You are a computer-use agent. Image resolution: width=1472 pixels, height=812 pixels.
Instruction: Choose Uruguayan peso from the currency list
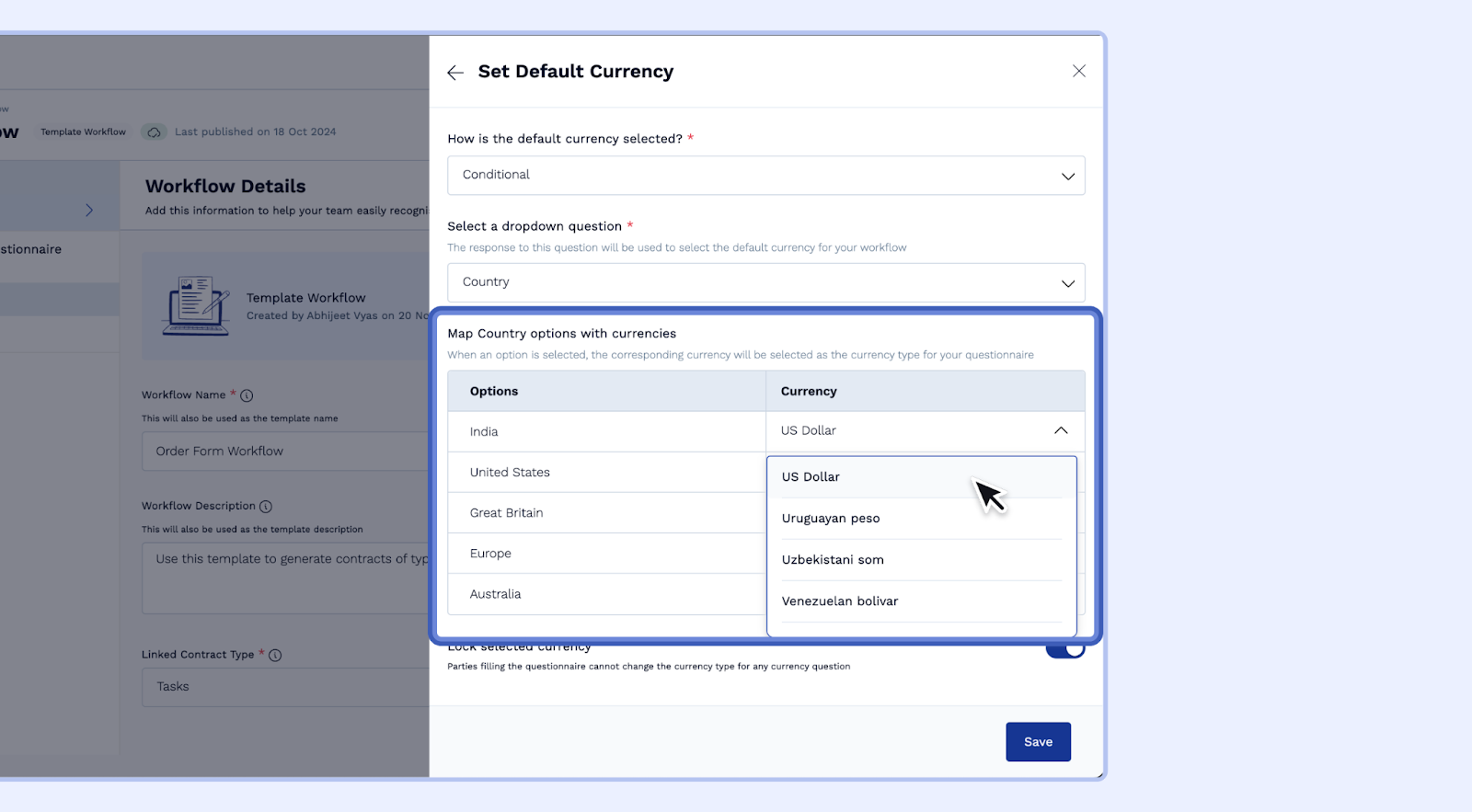tap(921, 519)
